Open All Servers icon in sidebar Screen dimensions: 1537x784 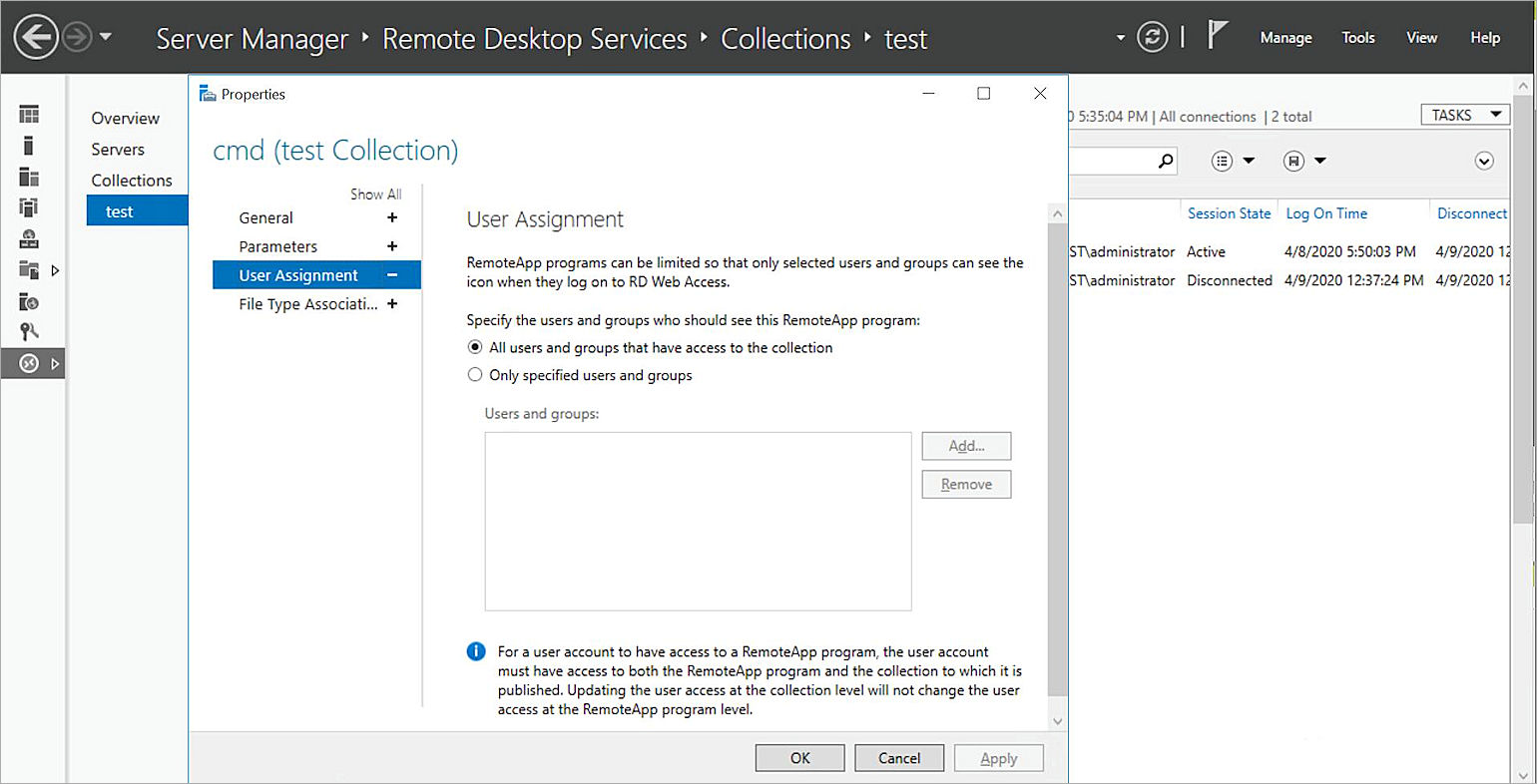(29, 178)
